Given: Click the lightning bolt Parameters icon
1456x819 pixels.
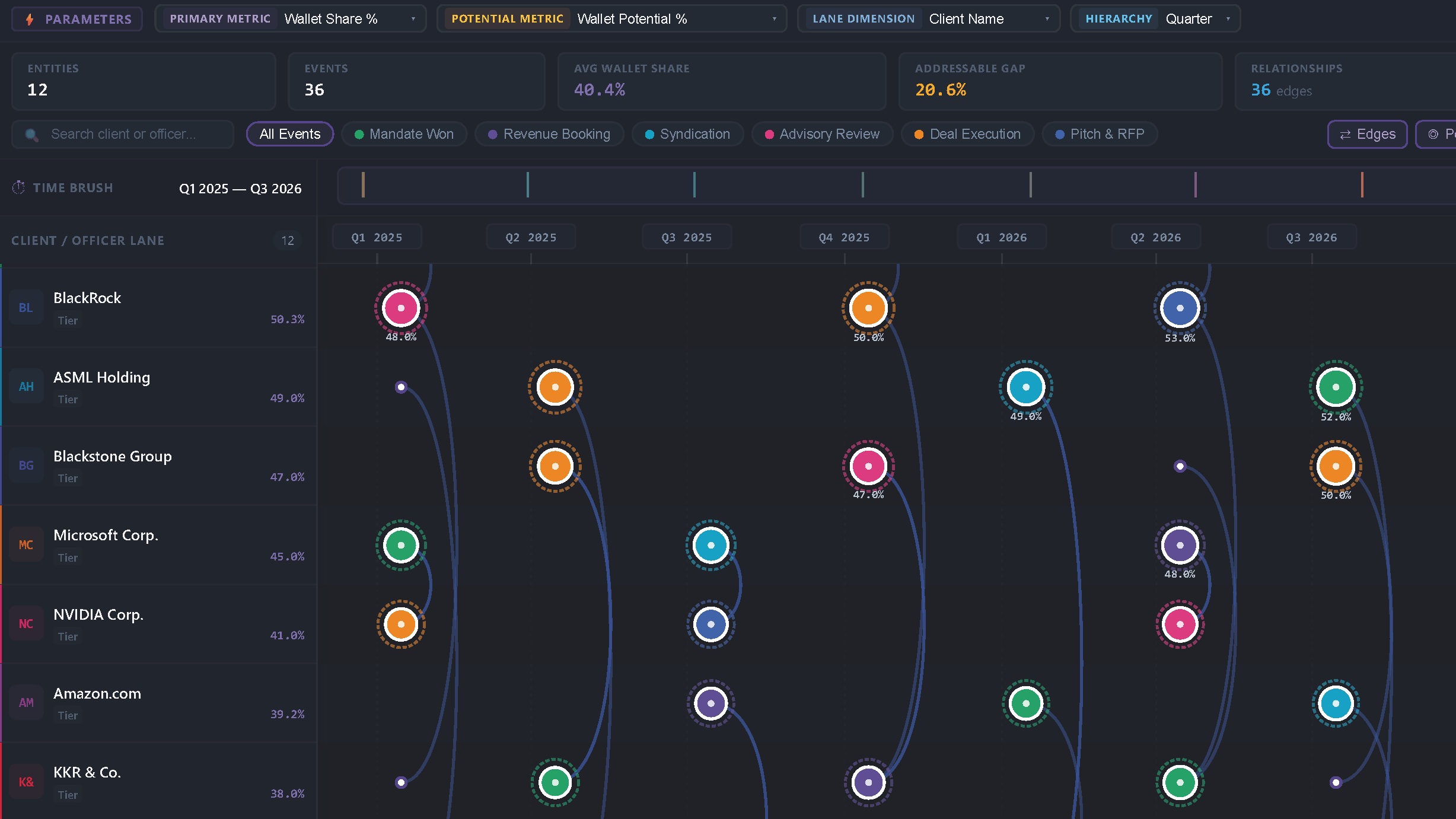Looking at the screenshot, I should click(x=30, y=19).
